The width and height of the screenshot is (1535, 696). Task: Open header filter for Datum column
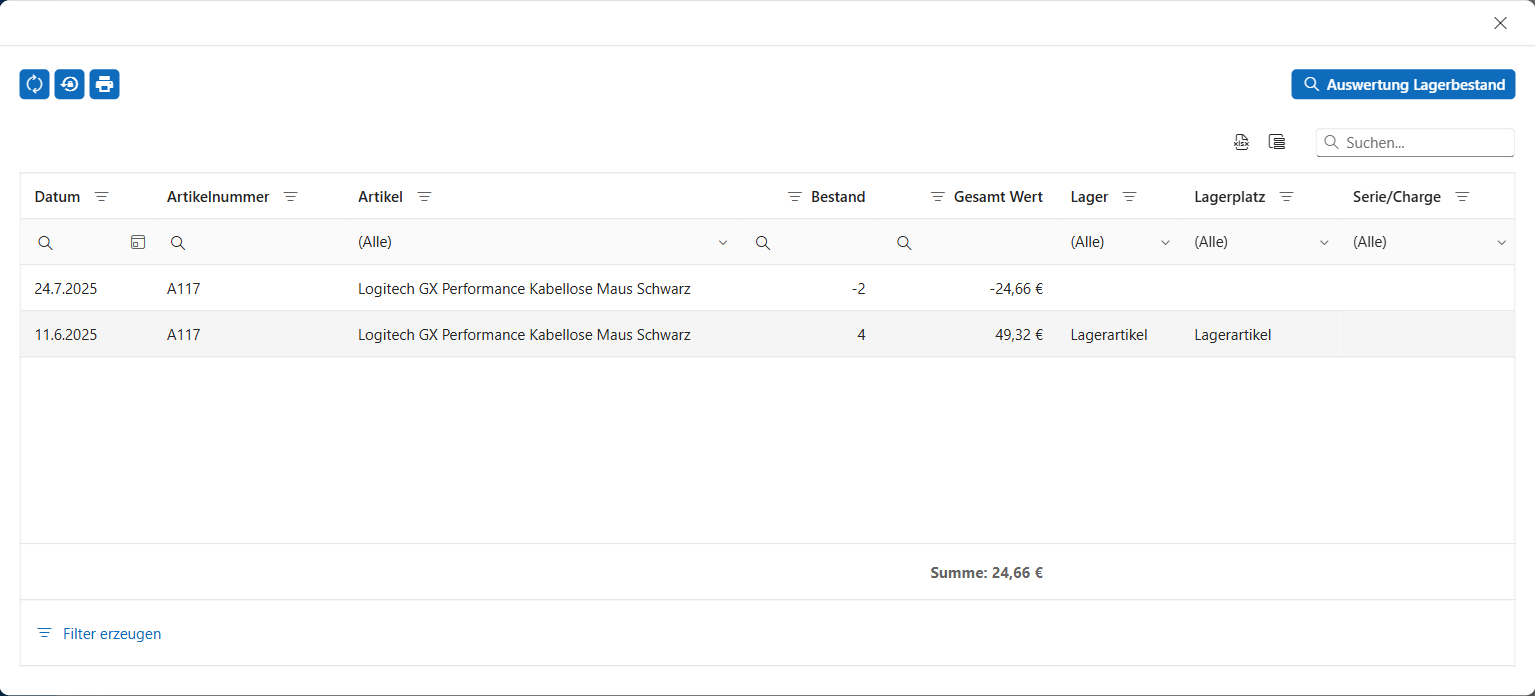coord(101,197)
